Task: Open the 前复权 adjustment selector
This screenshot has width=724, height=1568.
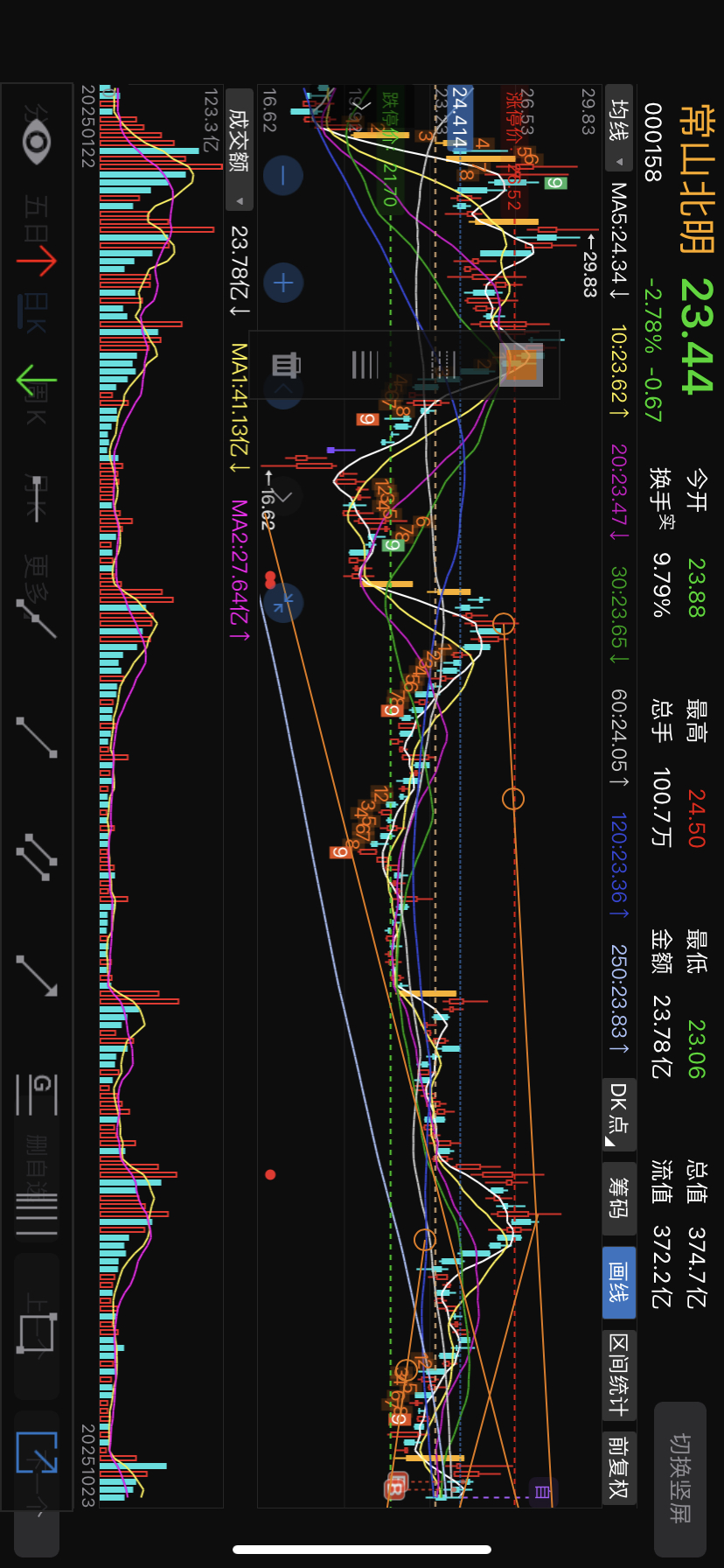Action: (x=619, y=1466)
